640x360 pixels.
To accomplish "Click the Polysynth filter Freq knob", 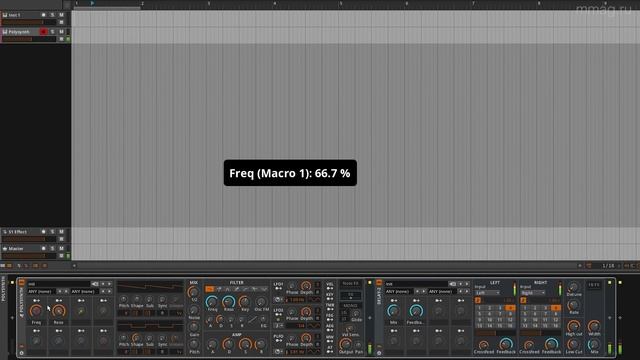I will pyautogui.click(x=212, y=302).
